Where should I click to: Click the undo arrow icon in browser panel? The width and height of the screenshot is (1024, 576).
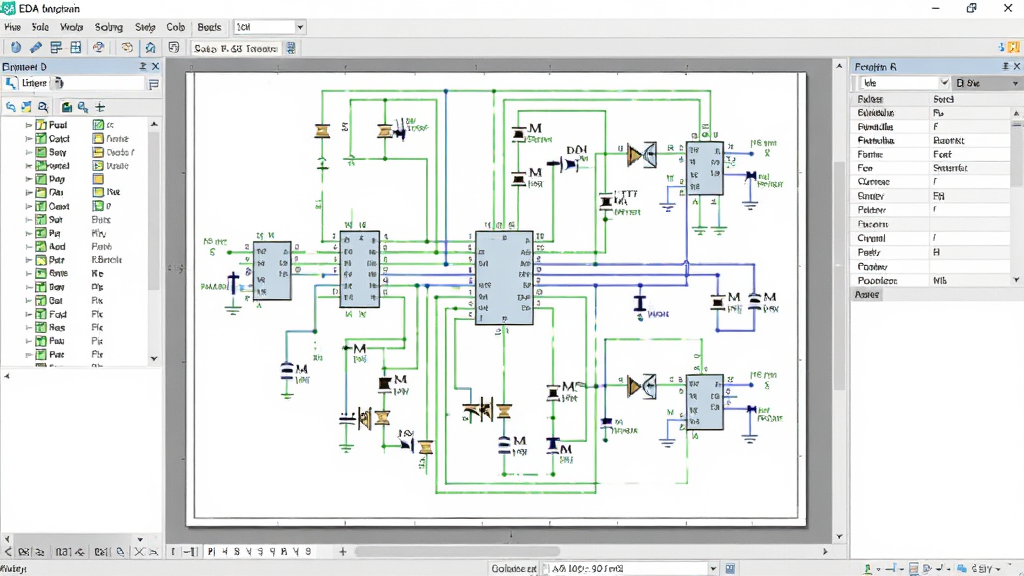point(11,107)
